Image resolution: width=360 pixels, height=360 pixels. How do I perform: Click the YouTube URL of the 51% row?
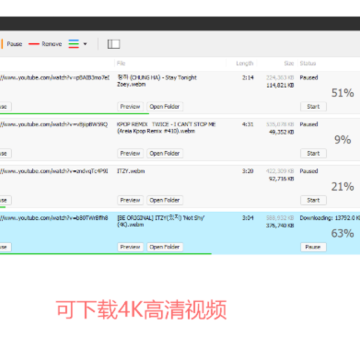[x=55, y=78]
